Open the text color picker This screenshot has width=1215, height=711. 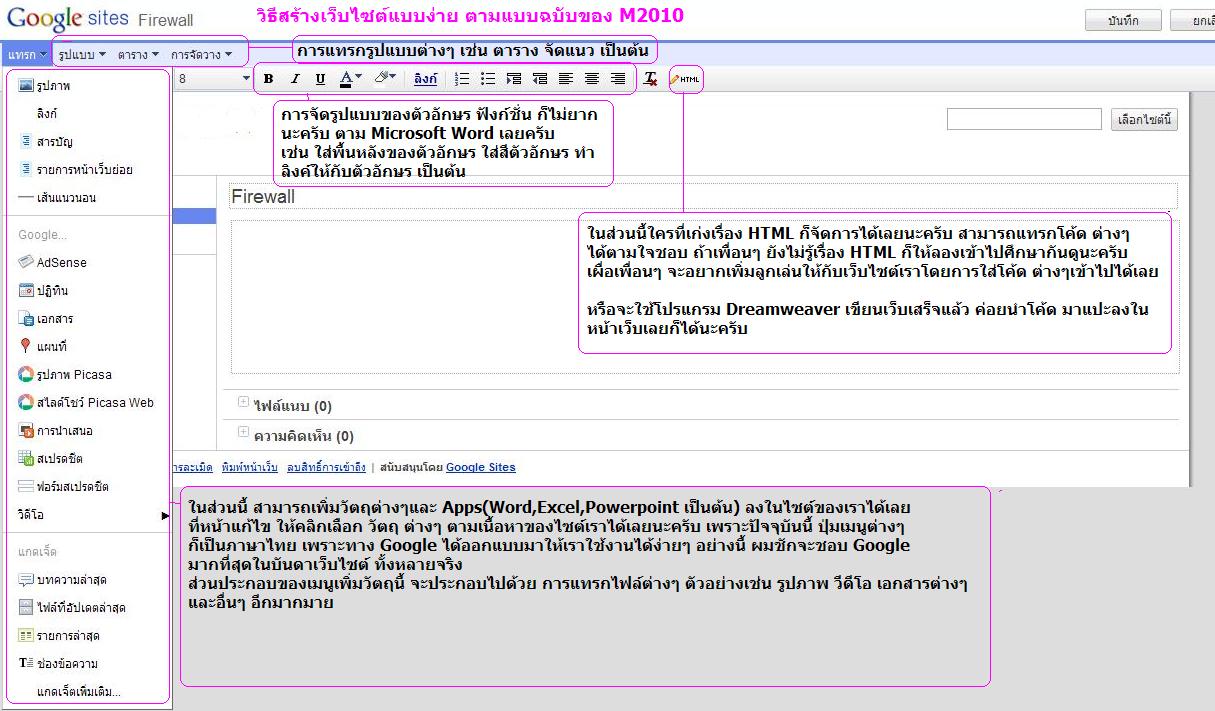click(x=350, y=79)
